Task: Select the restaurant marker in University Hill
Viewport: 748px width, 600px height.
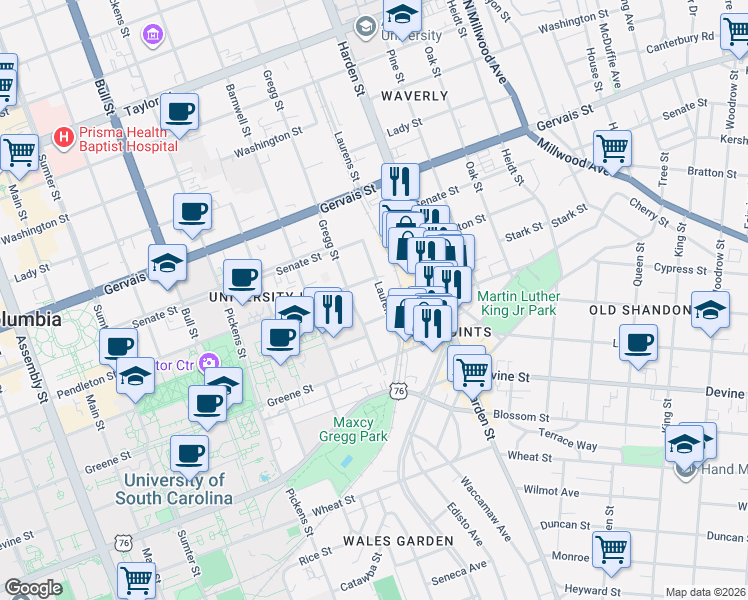Action: point(333,313)
